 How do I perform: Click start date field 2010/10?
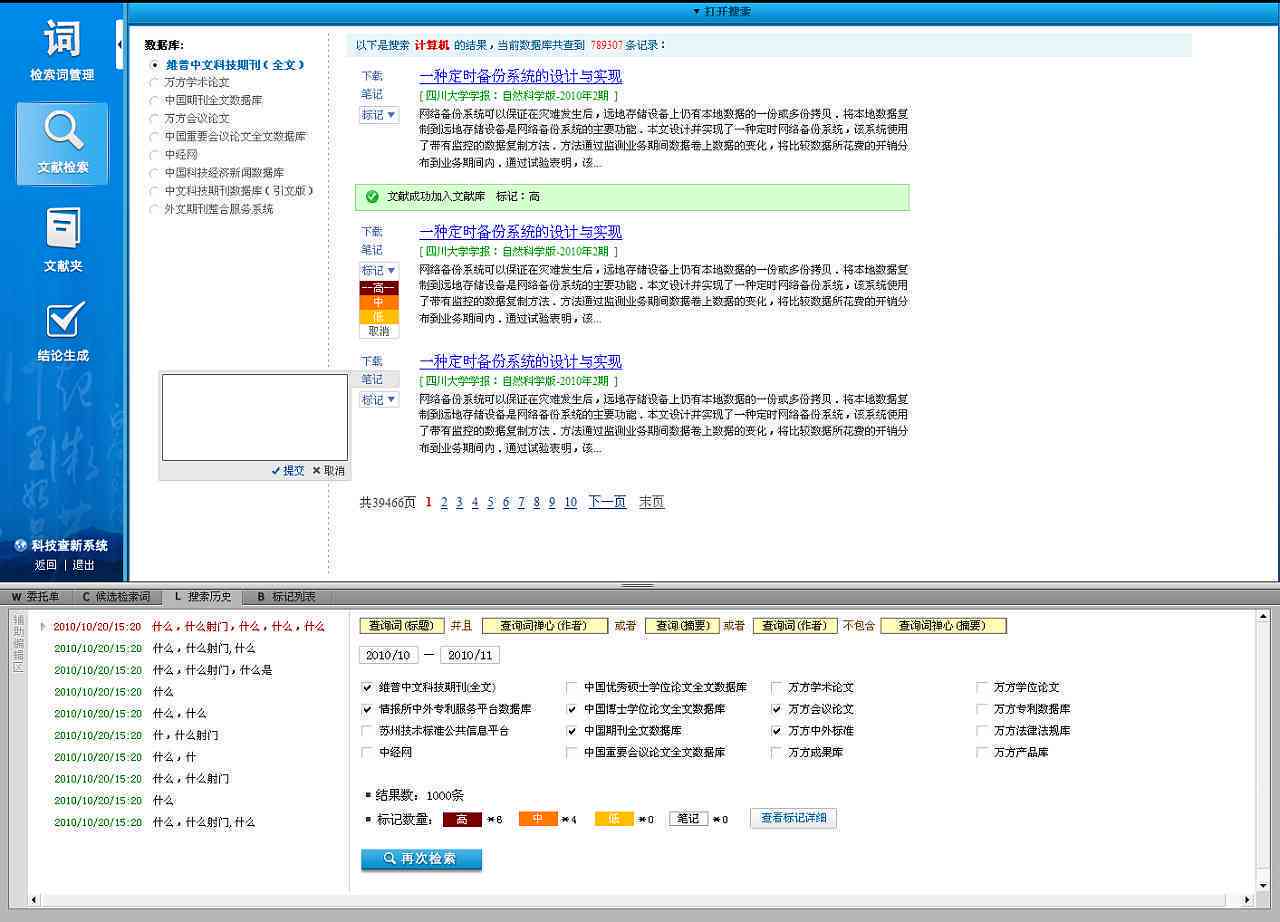tap(388, 655)
